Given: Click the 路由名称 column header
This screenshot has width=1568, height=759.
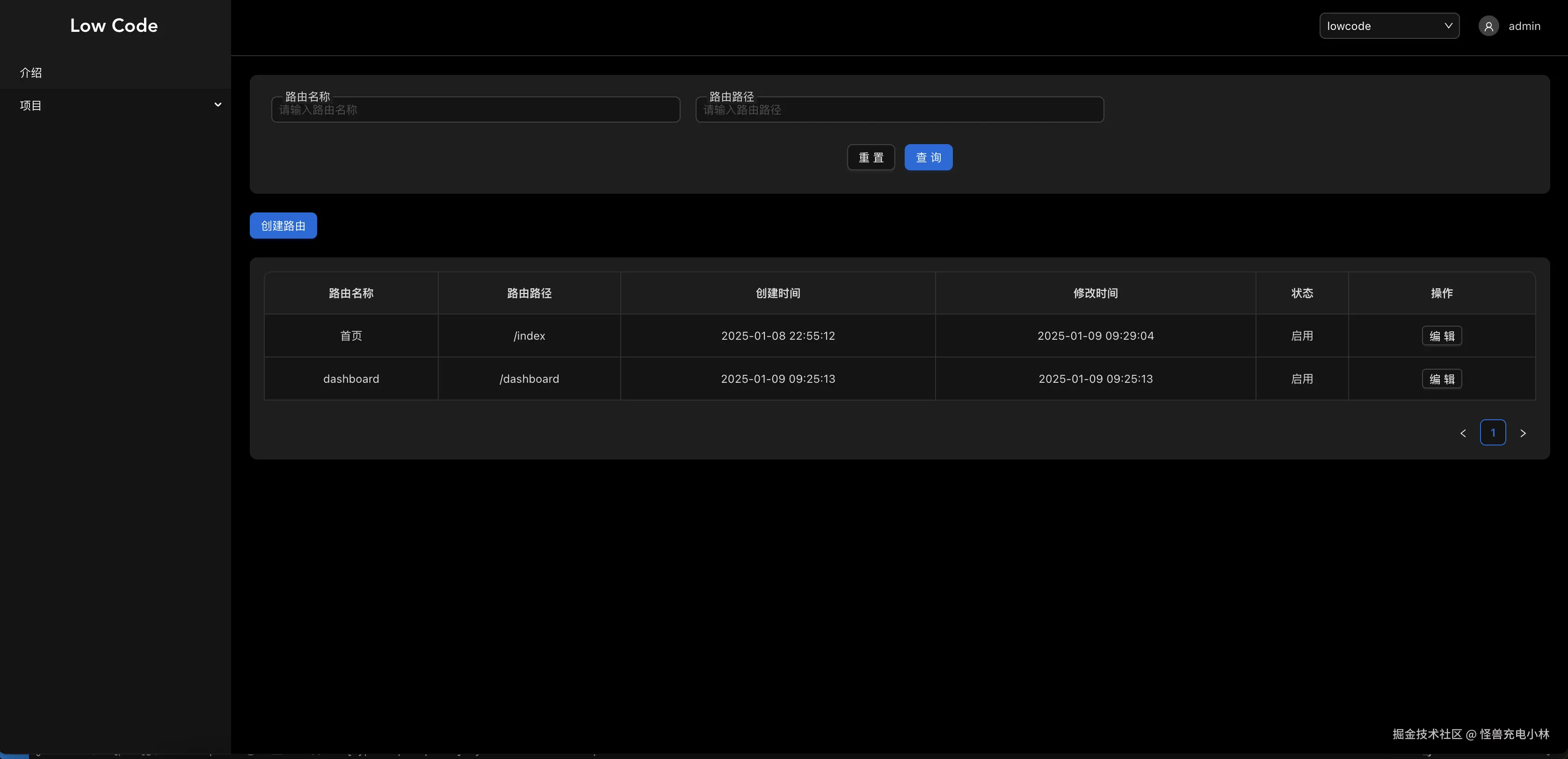Looking at the screenshot, I should (x=351, y=293).
